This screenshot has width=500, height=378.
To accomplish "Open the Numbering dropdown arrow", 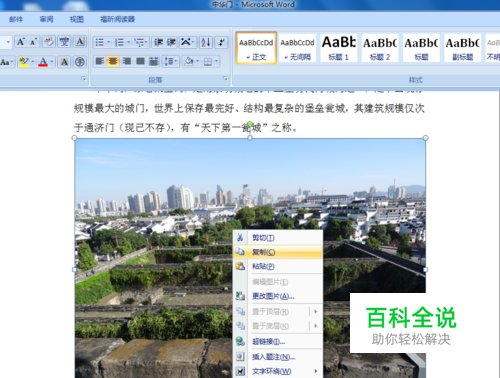I will coord(128,42).
